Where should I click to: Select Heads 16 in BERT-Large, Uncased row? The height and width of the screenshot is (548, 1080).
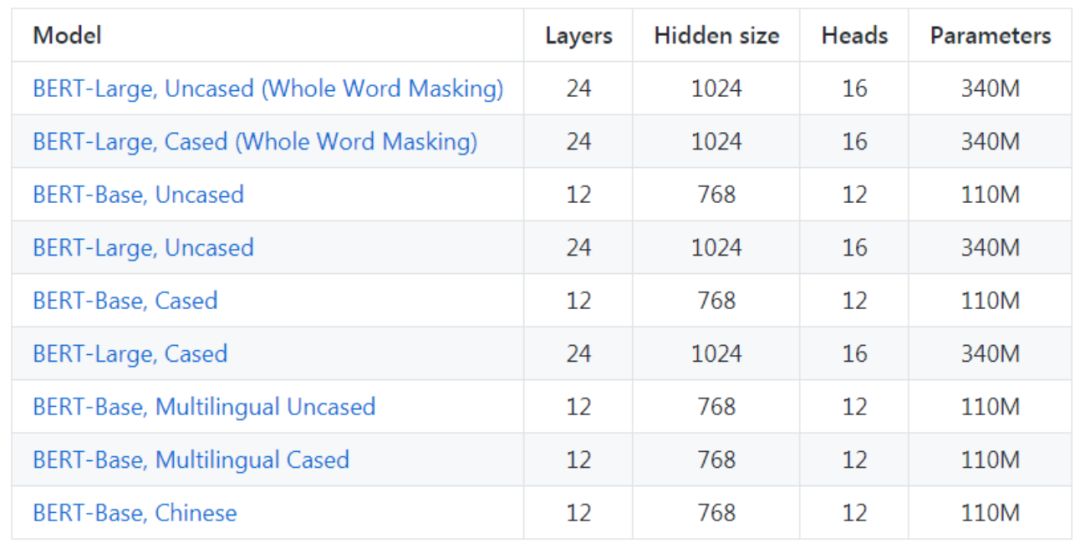(x=854, y=248)
